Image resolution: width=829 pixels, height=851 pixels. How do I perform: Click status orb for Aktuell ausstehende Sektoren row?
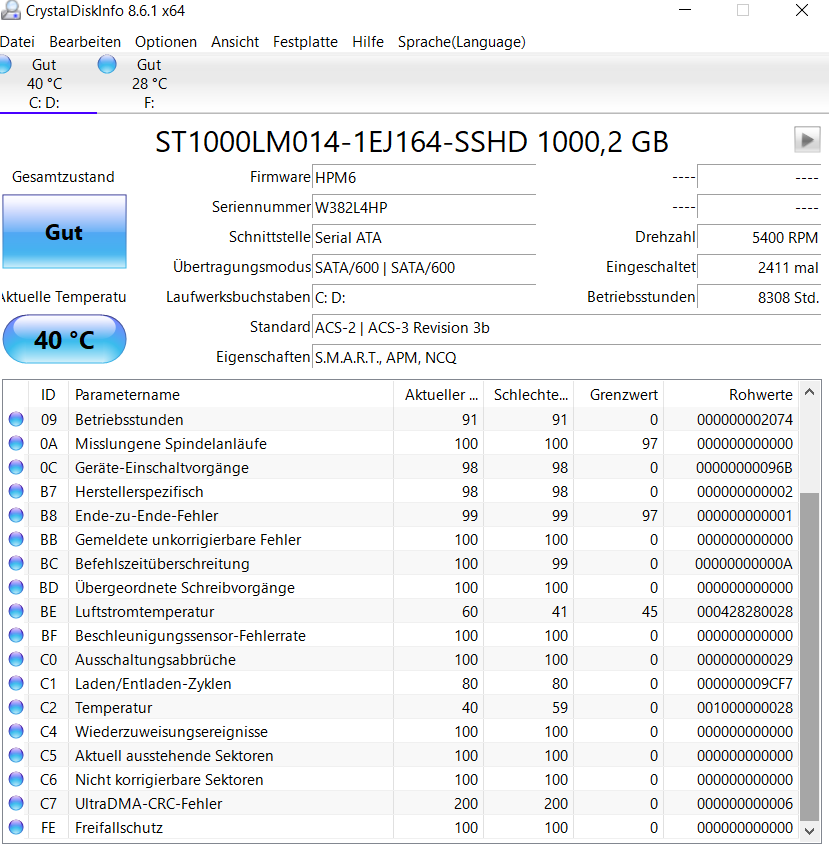16,755
